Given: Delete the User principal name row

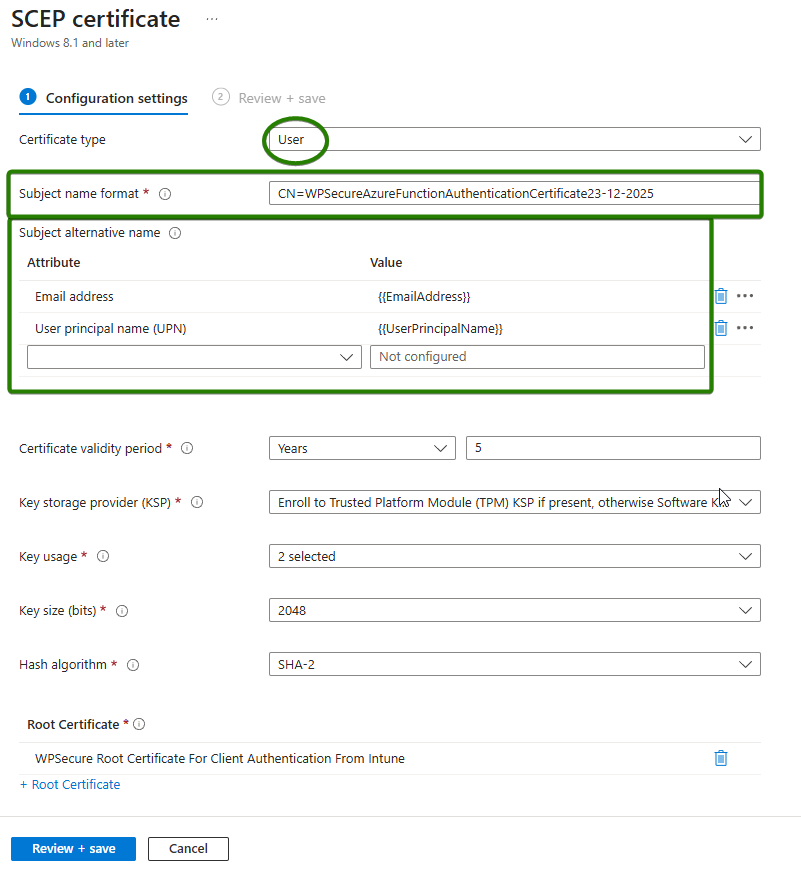Looking at the screenshot, I should click(x=721, y=328).
